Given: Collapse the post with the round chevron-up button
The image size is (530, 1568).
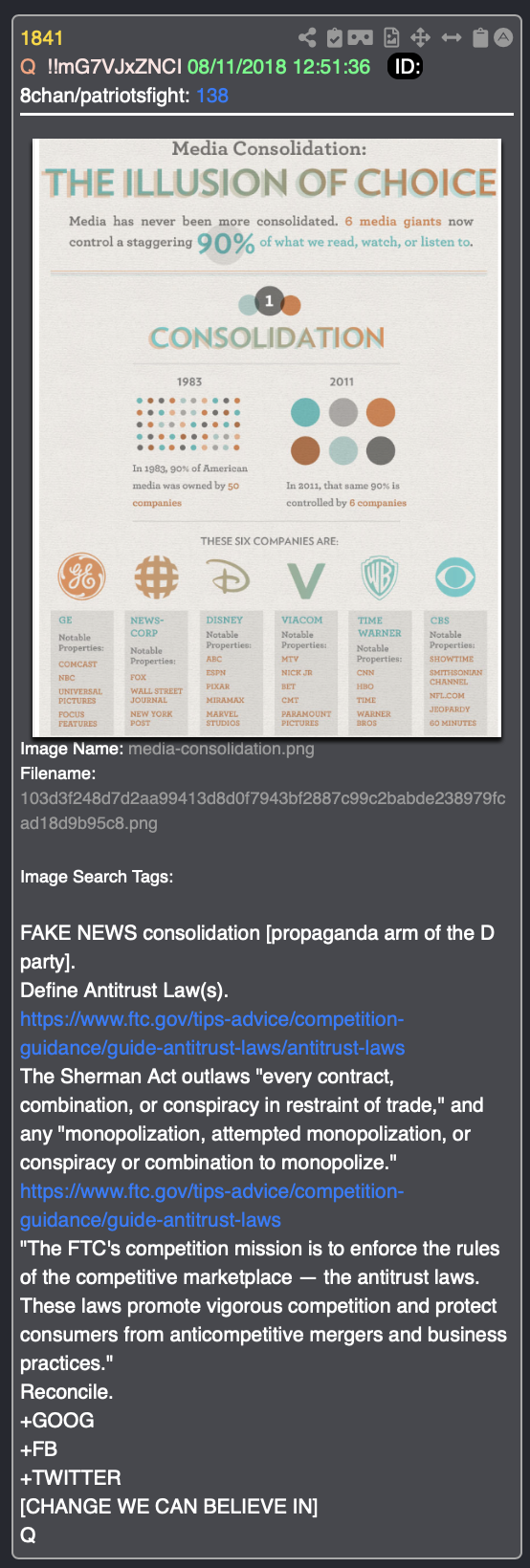Looking at the screenshot, I should click(x=503, y=38).
